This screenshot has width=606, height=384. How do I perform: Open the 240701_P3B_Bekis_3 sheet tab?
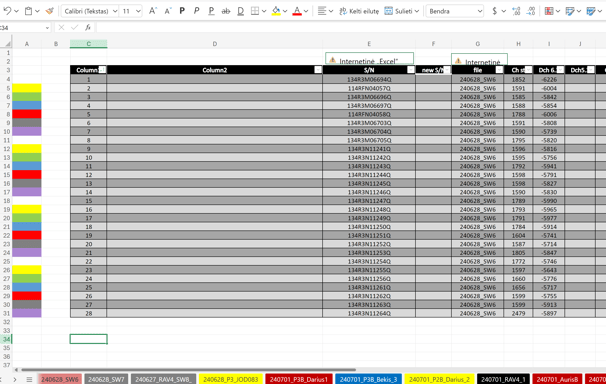368,379
